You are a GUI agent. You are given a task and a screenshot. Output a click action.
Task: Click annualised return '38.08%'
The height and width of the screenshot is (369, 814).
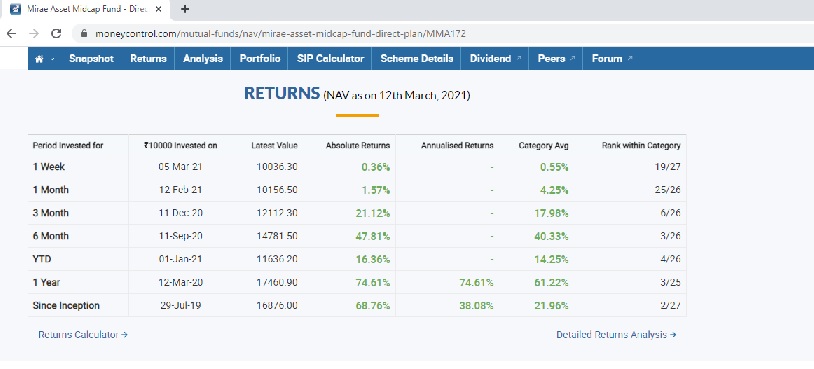476,306
